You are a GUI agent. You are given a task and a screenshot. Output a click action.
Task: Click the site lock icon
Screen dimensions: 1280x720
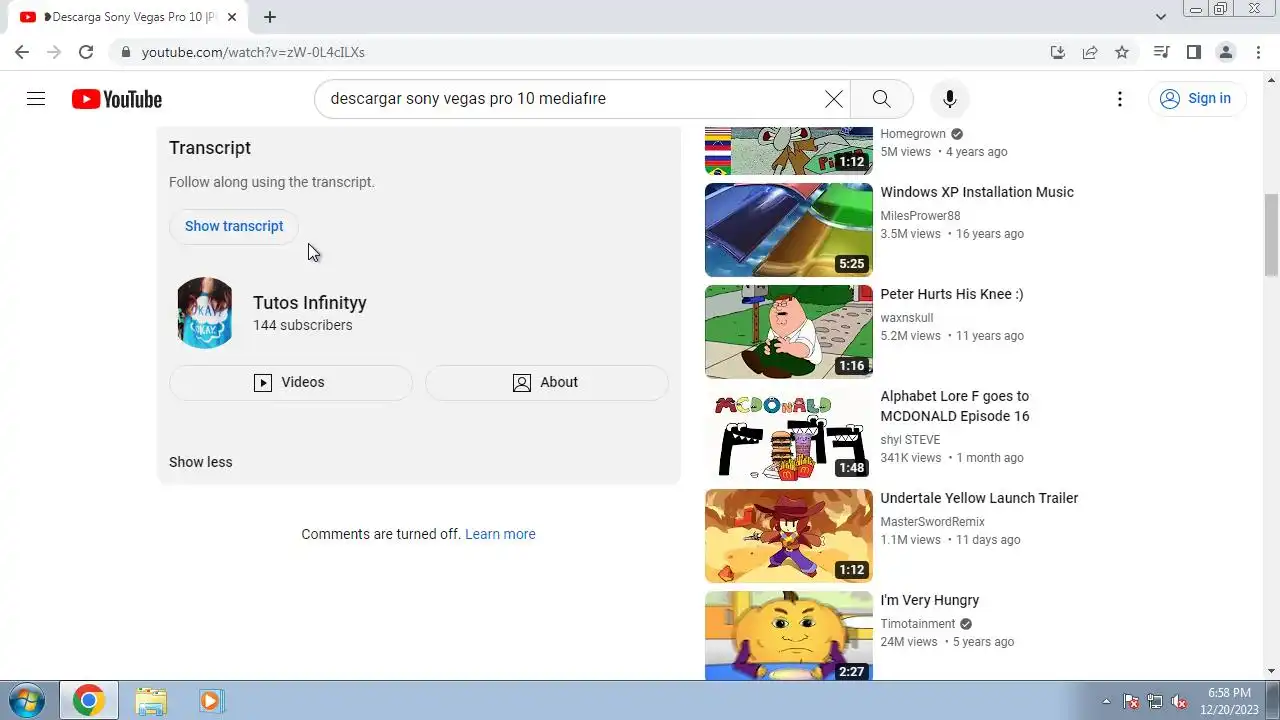pos(124,52)
